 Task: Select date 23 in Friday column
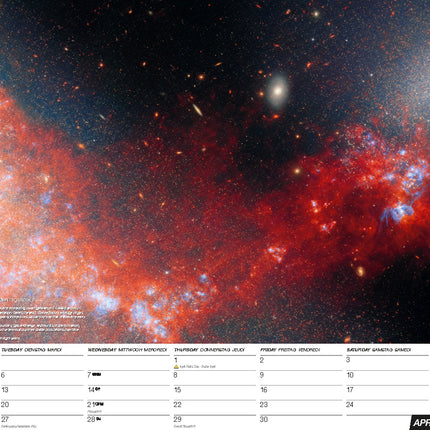pos(264,405)
